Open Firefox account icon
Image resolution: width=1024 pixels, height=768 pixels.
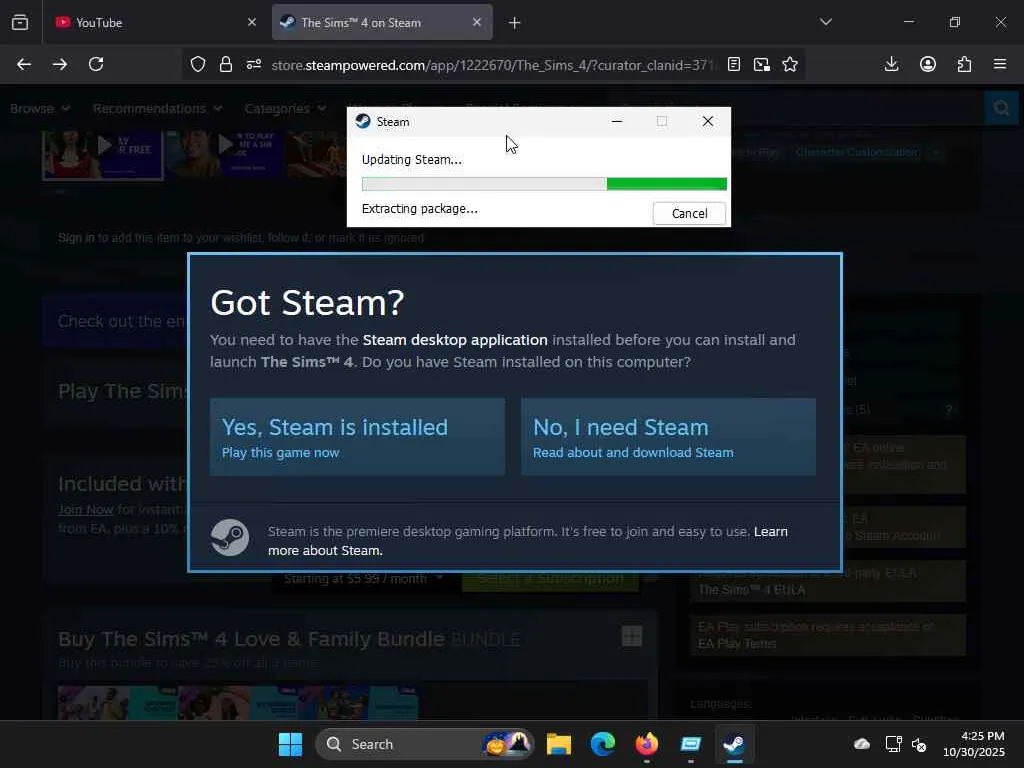(928, 64)
